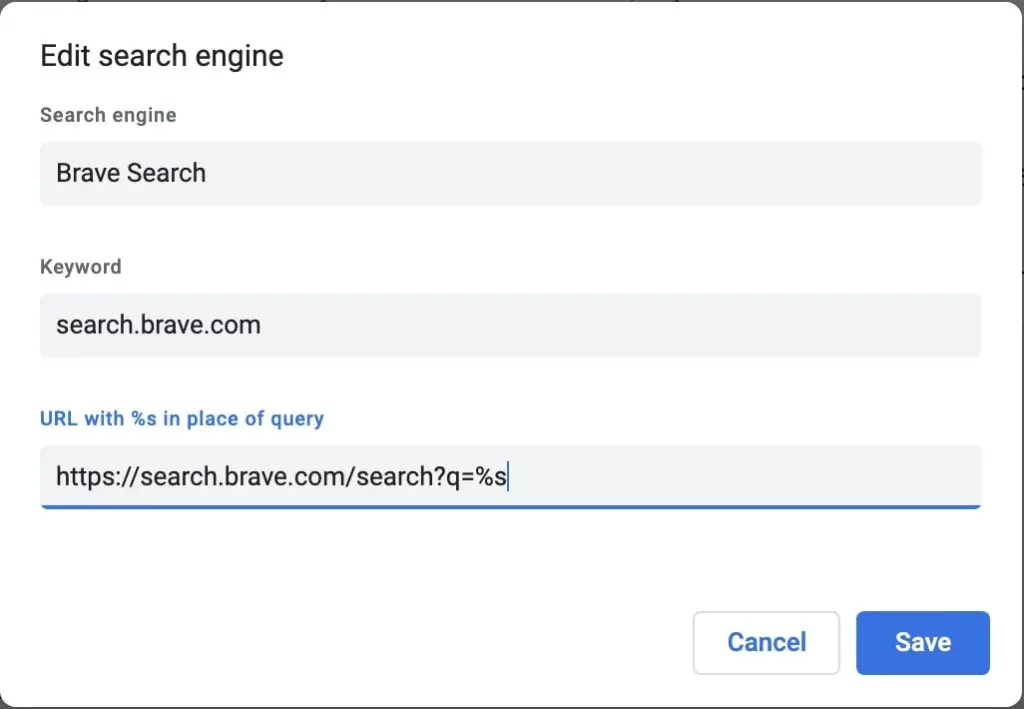1024x709 pixels.
Task: Click the 'https://' prefix in the URL field
Action: (x=97, y=477)
